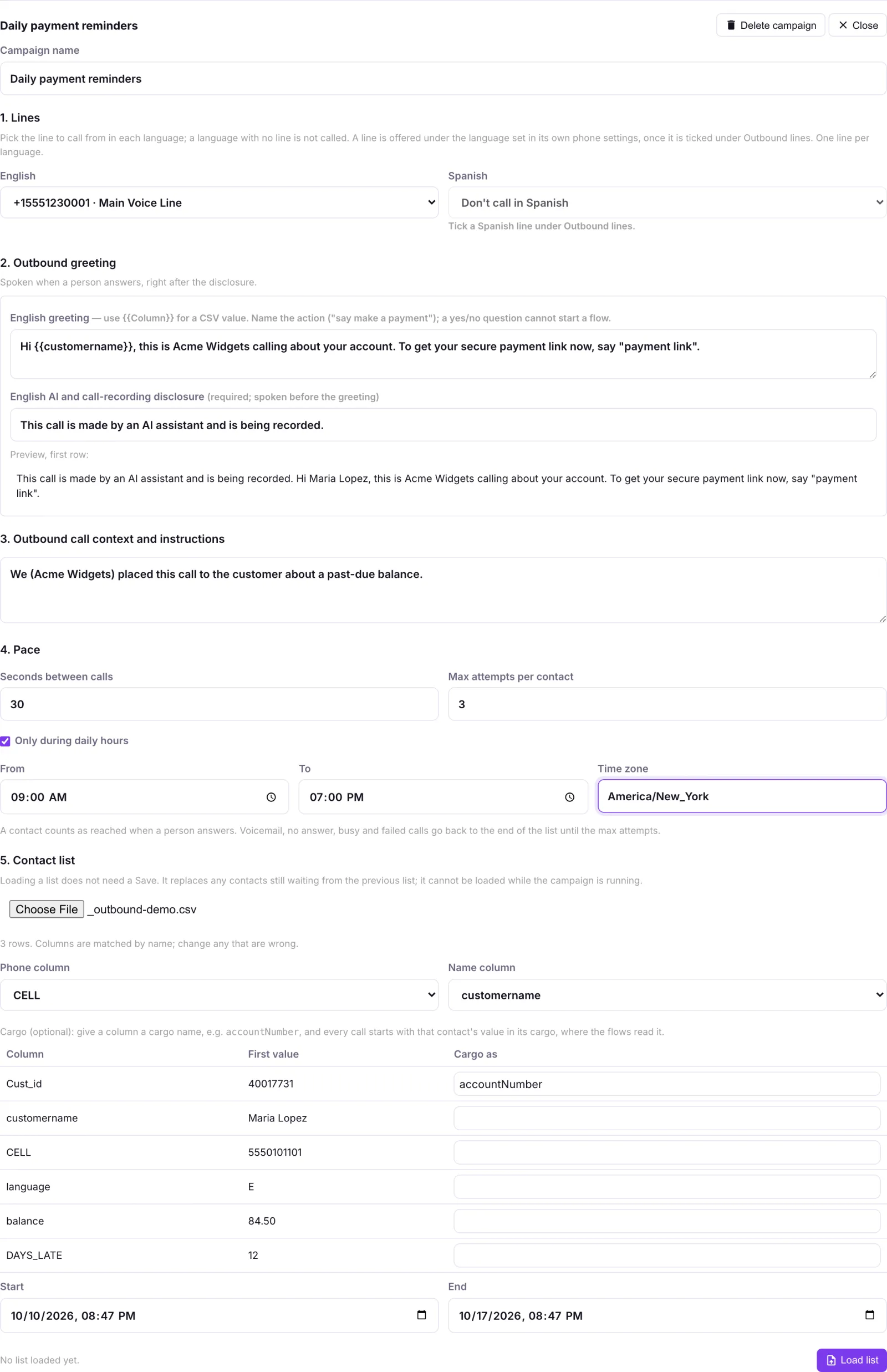Click the Maria Lopez first value cell

(278, 1119)
